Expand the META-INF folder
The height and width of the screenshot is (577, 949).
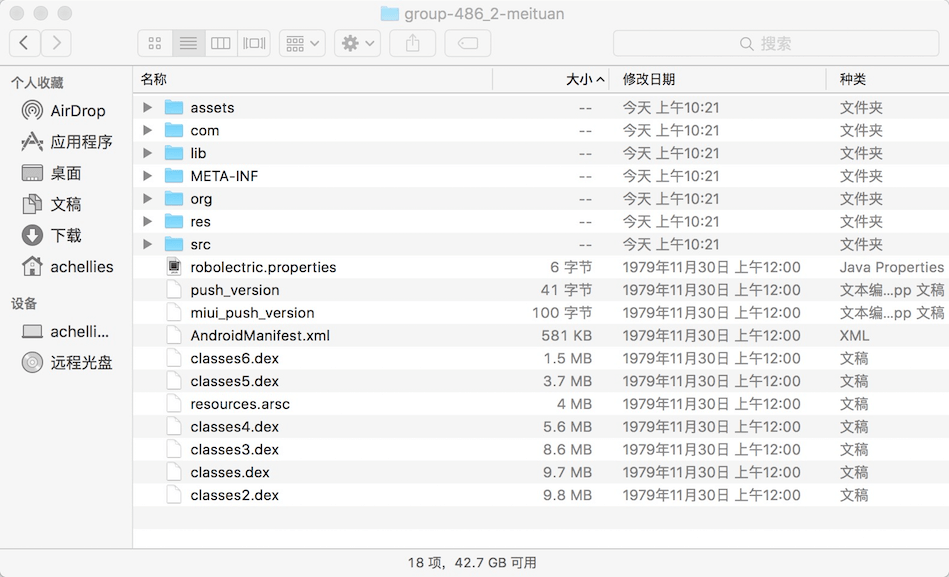click(x=147, y=176)
